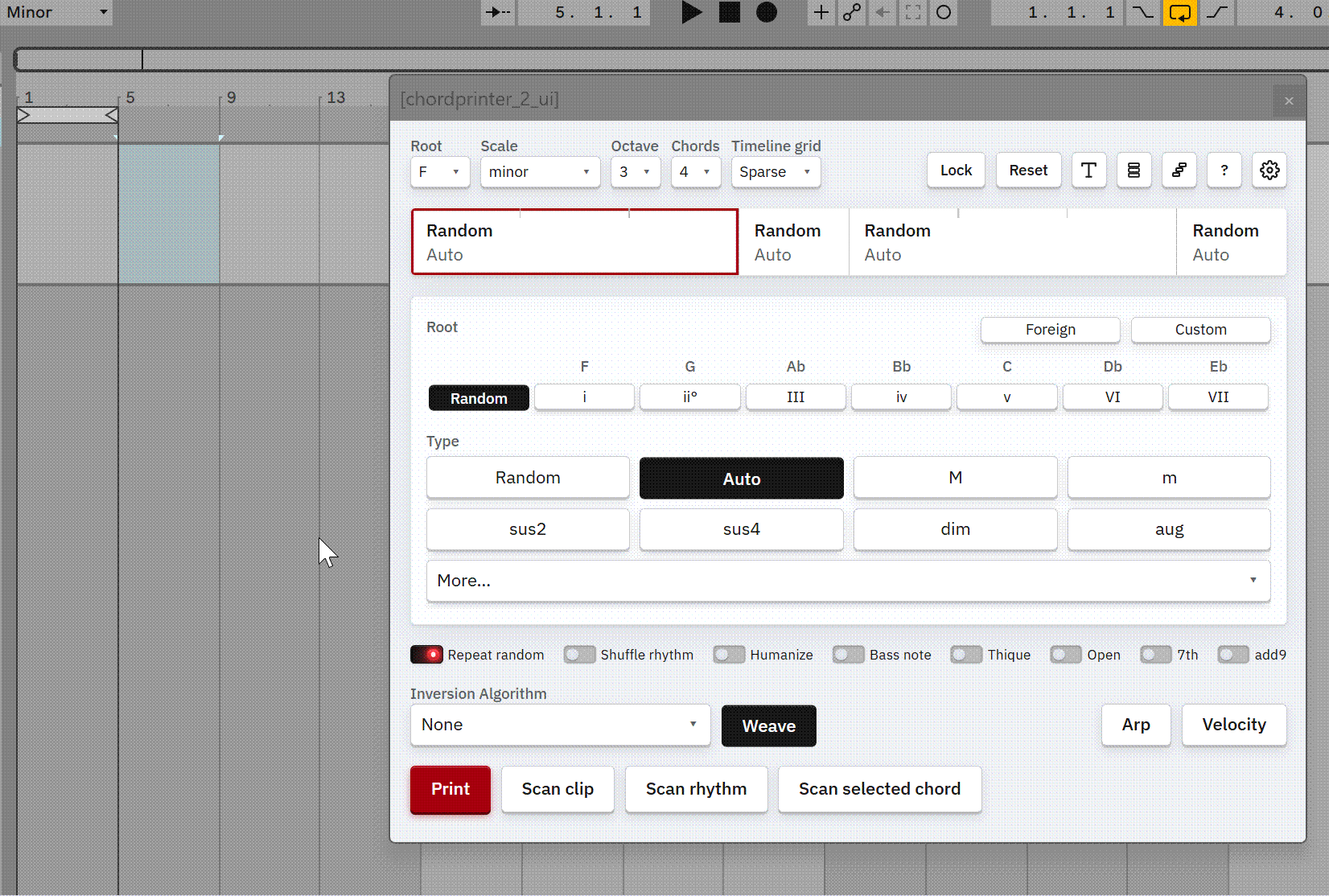Click the re-enable automation back arrow icon
This screenshot has width=1329, height=896.
coord(883,12)
